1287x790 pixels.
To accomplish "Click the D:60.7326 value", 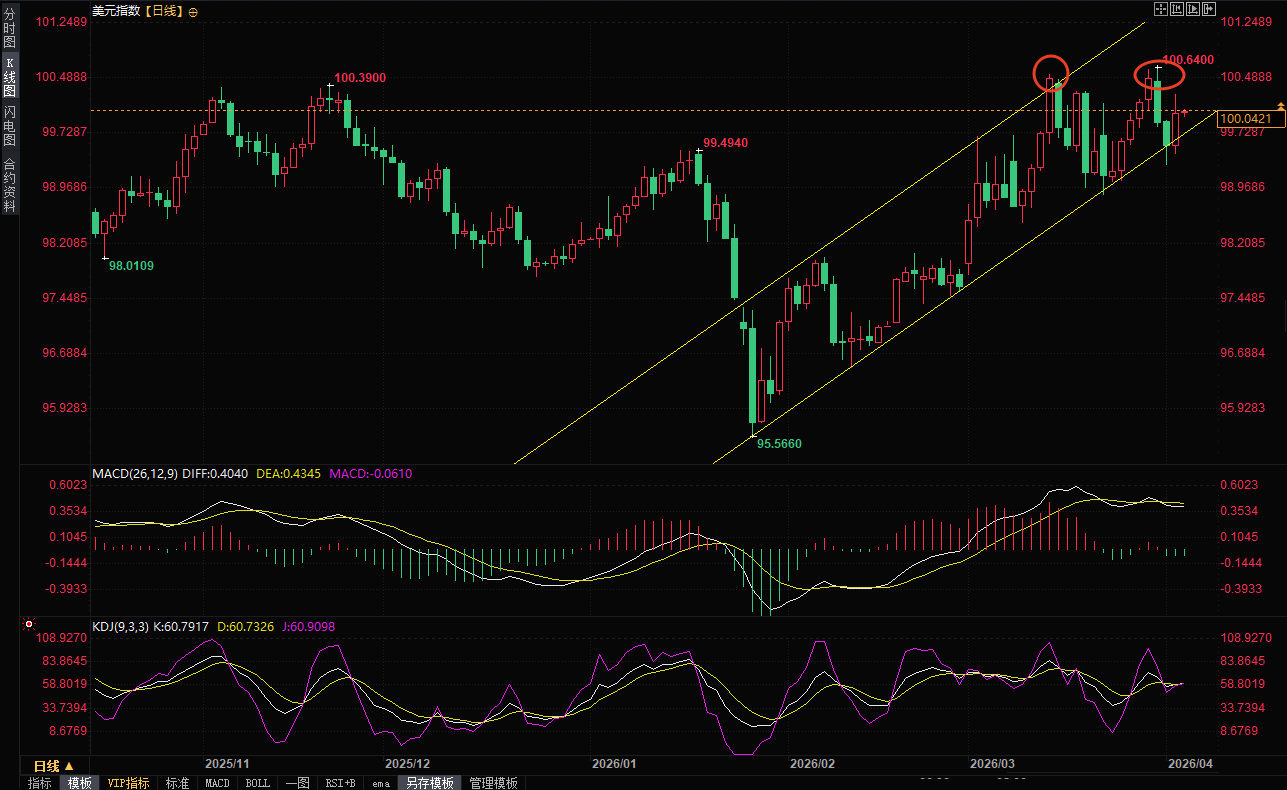I will [x=248, y=627].
